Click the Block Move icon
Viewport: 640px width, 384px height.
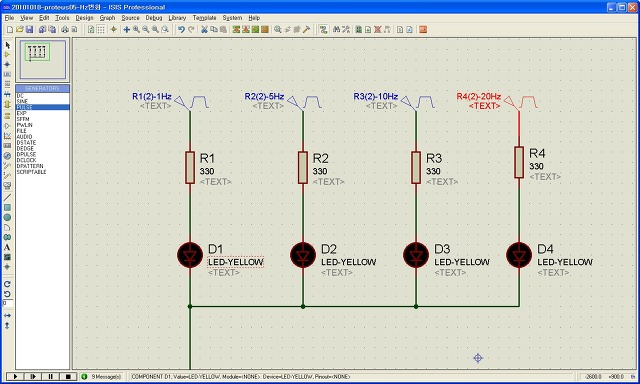click(x=246, y=29)
